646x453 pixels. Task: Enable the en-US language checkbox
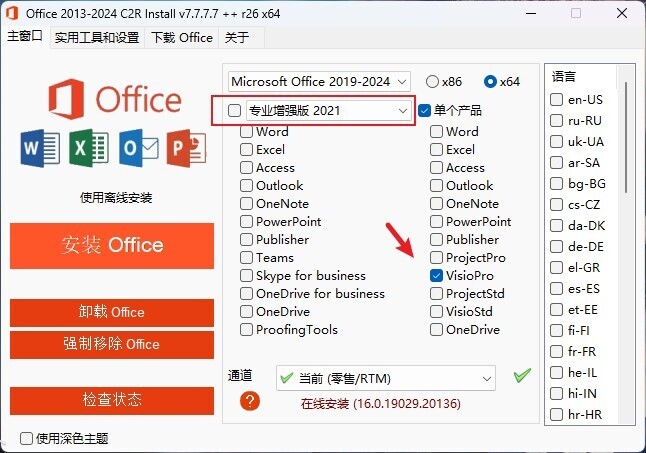(x=556, y=99)
